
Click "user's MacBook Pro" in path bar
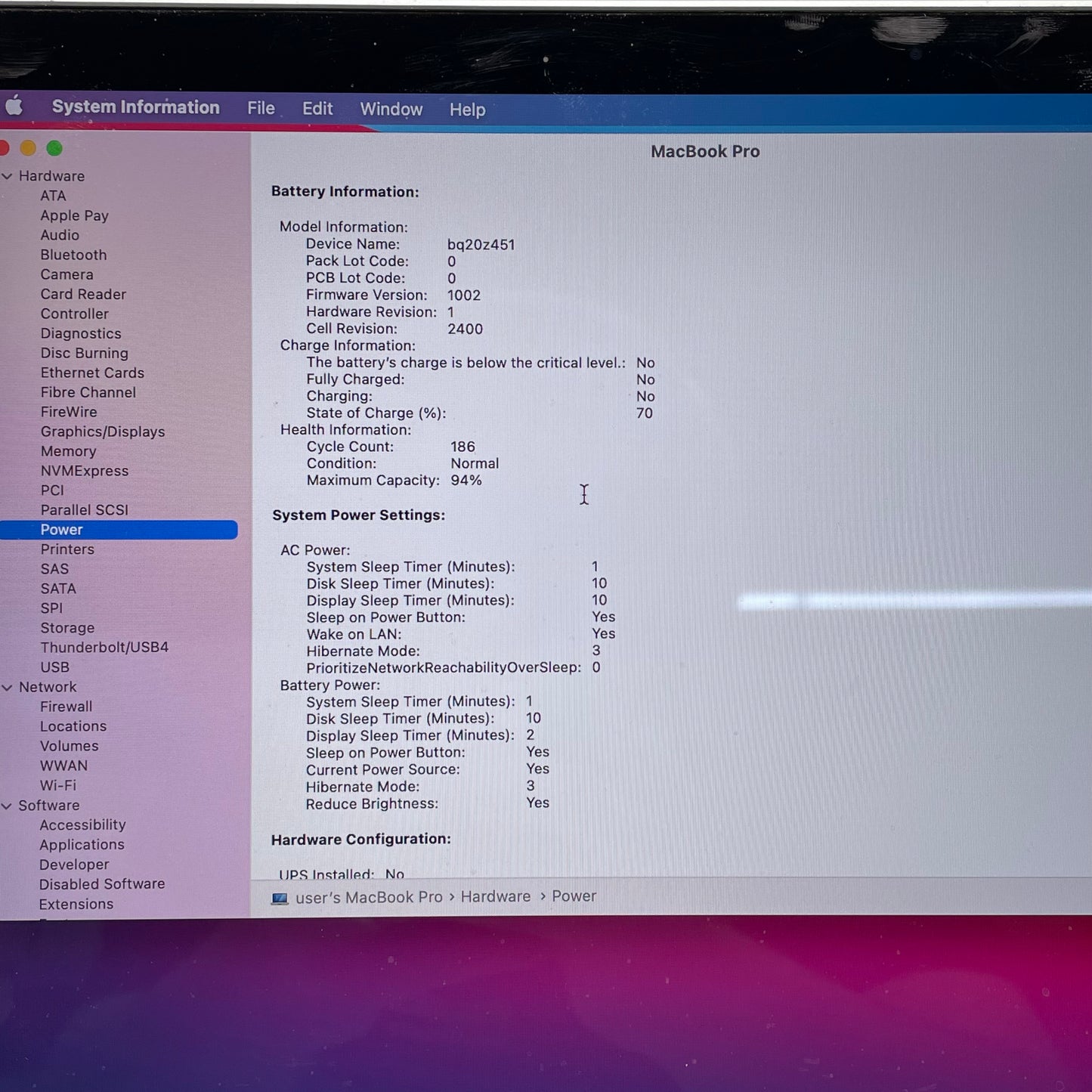369,897
